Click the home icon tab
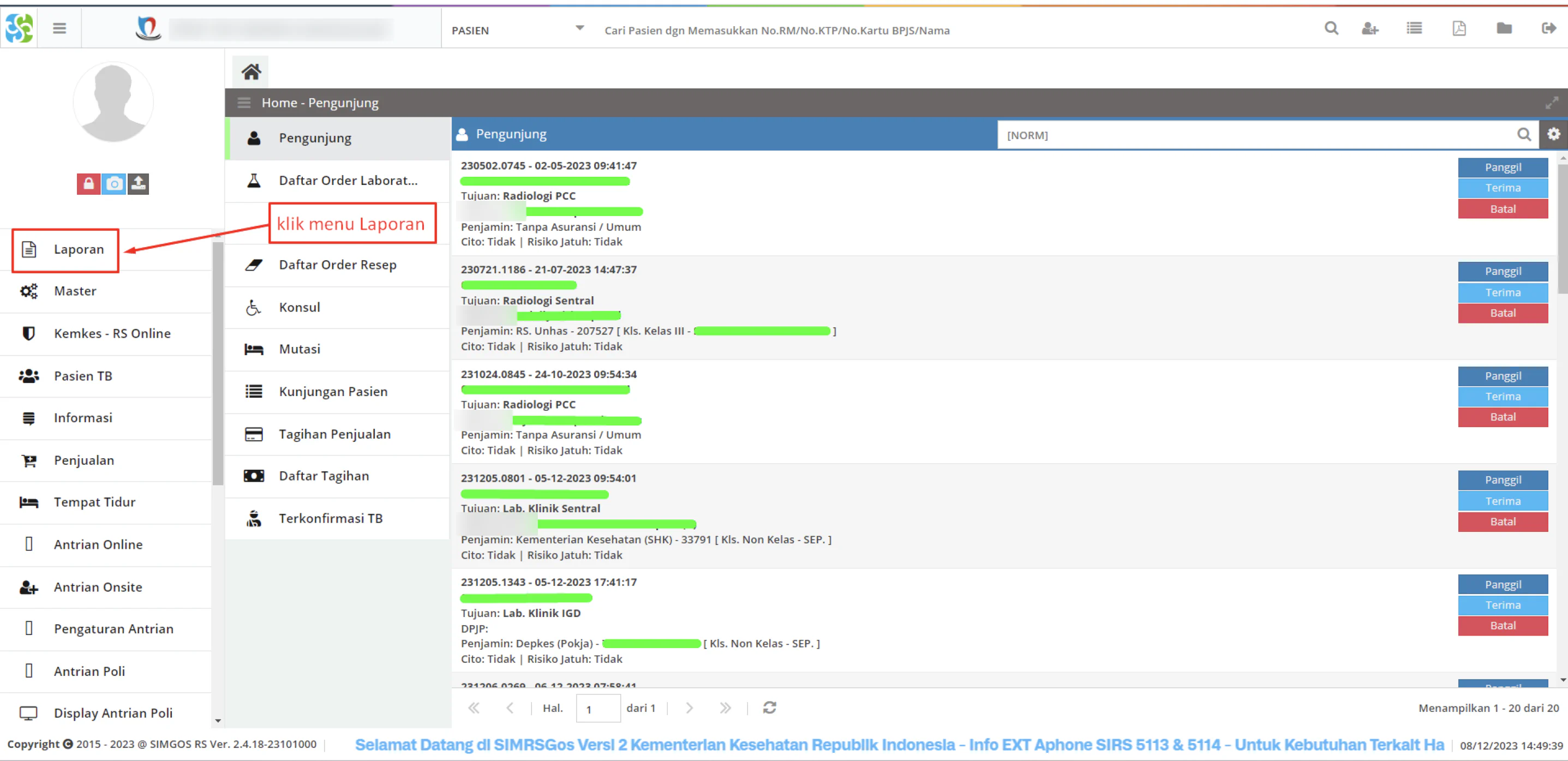This screenshot has width=1568, height=761. (x=251, y=72)
